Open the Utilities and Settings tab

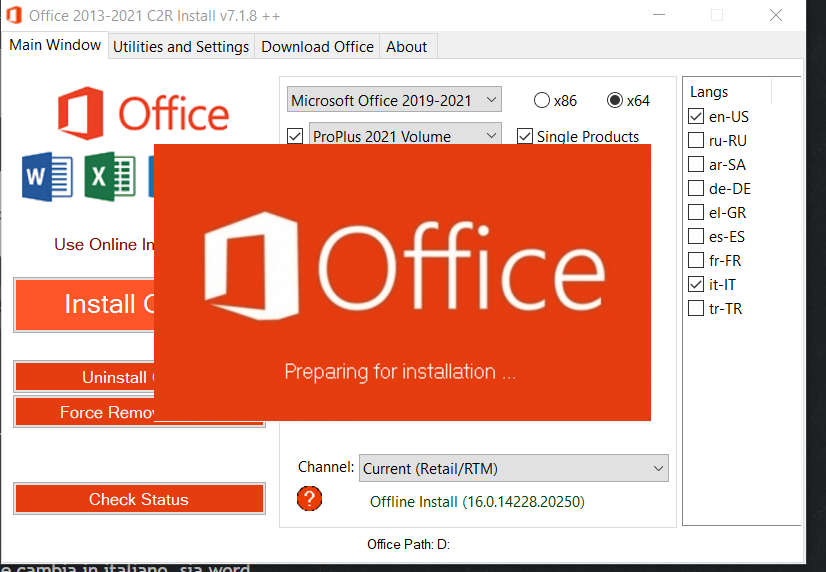[181, 47]
